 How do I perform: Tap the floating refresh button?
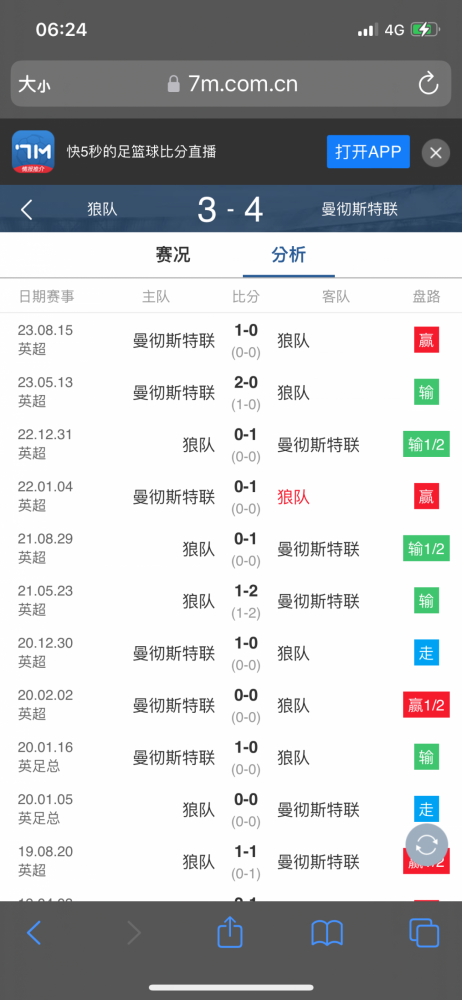click(426, 845)
